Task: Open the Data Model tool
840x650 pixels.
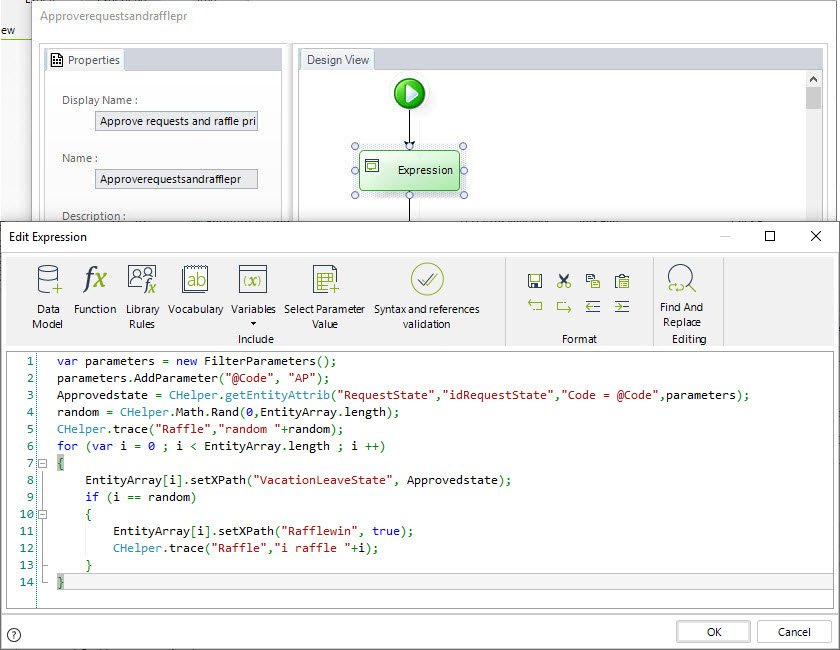Action: tap(48, 297)
